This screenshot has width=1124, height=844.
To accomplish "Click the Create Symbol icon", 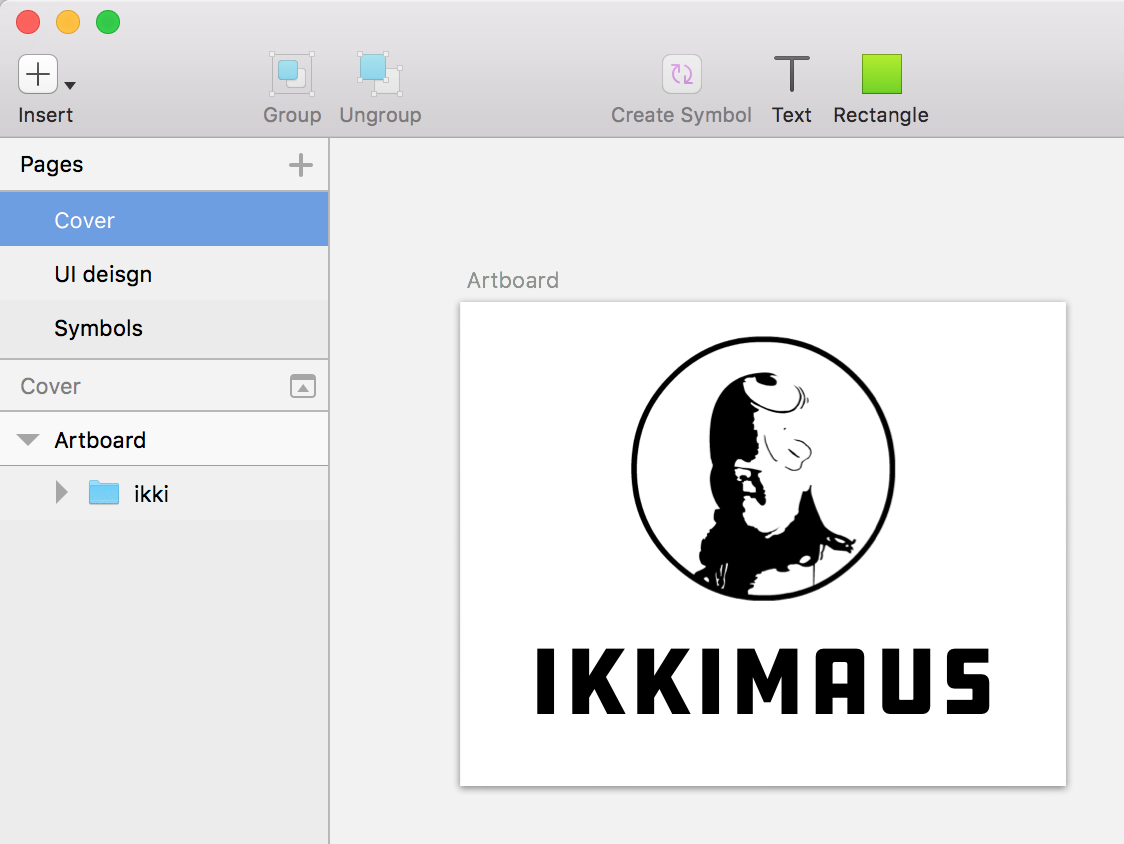I will pyautogui.click(x=682, y=74).
